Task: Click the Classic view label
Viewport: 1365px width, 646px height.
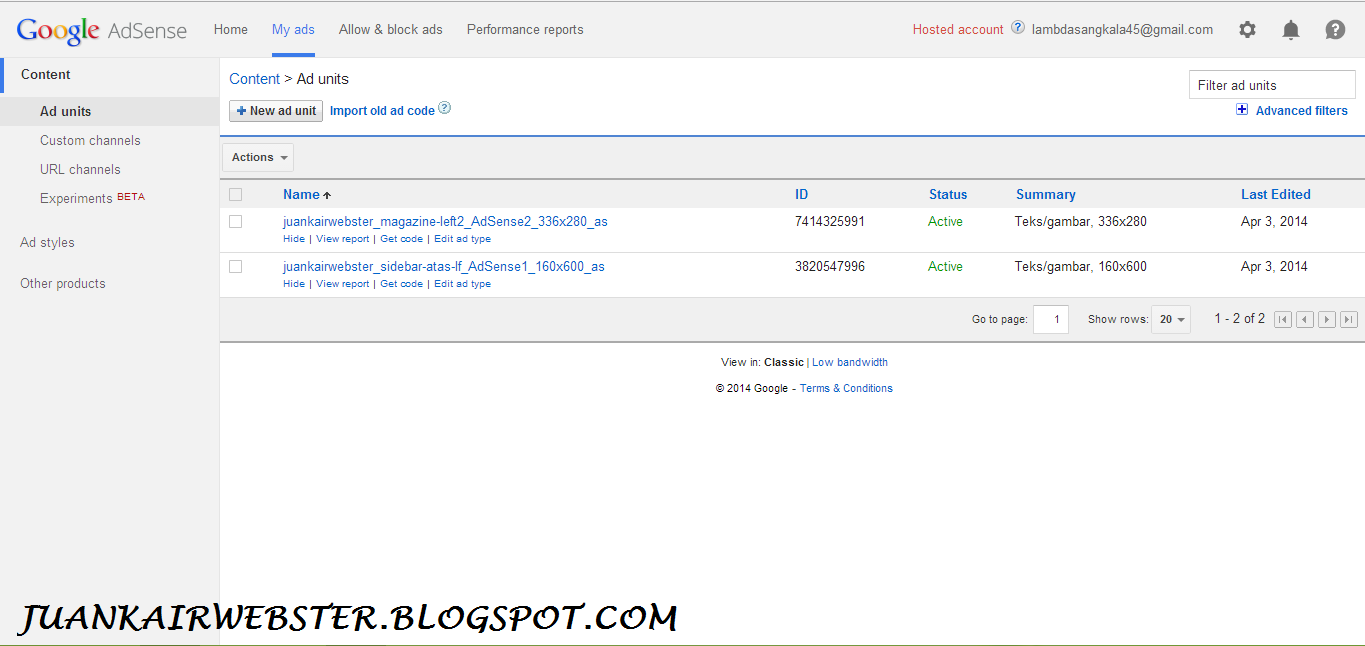Action: (784, 362)
